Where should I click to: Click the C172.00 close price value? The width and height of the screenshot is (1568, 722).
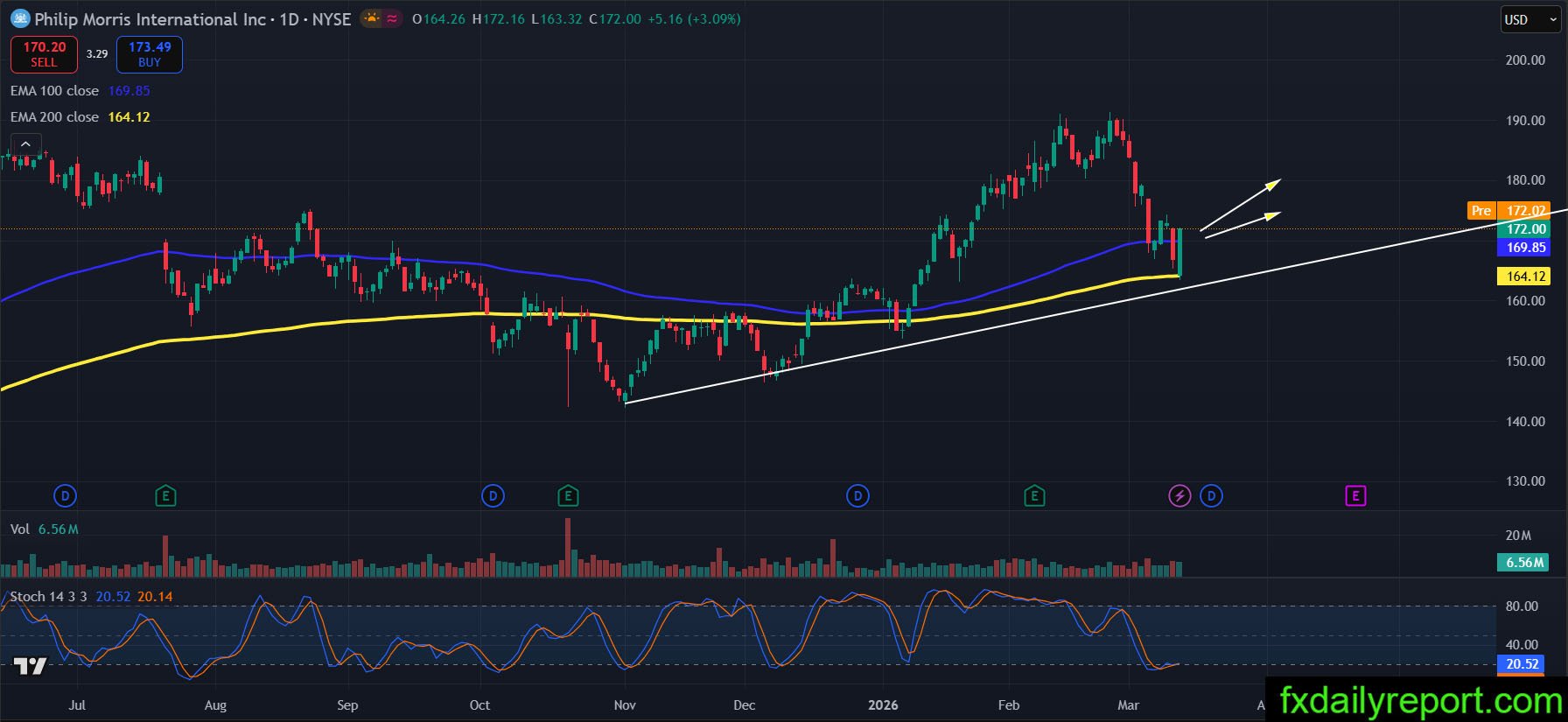[615, 19]
